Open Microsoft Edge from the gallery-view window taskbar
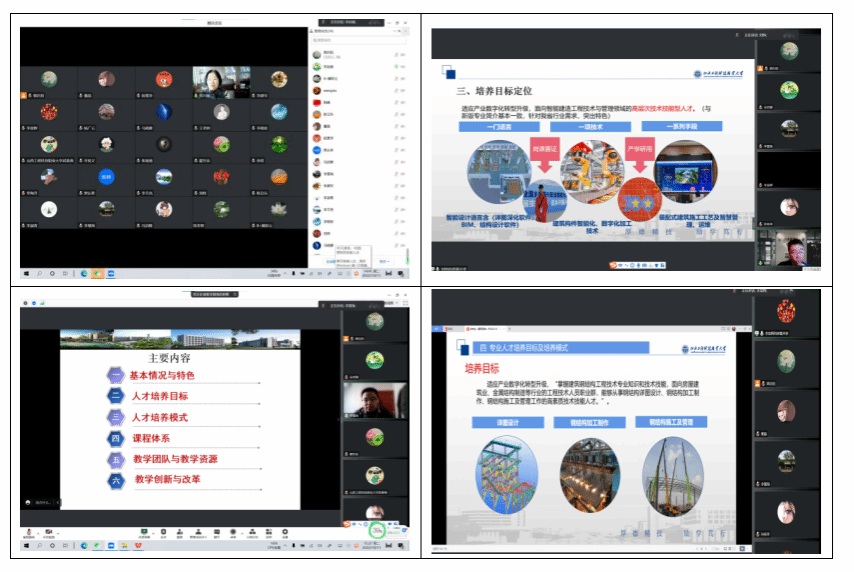The height and width of the screenshot is (572, 854). pos(83,273)
